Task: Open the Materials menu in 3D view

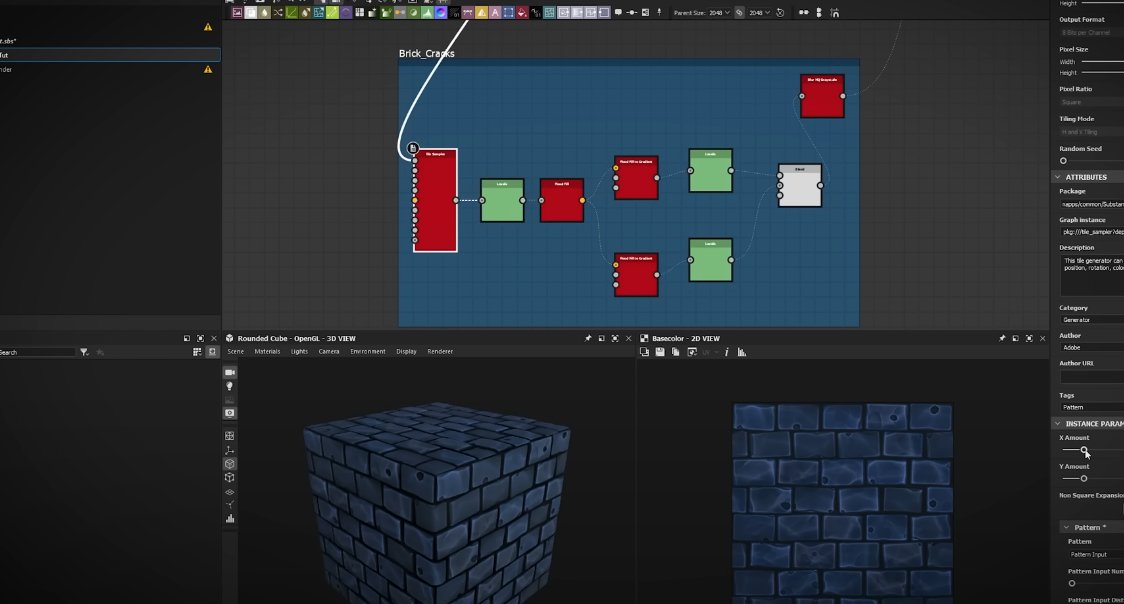Action: [267, 352]
